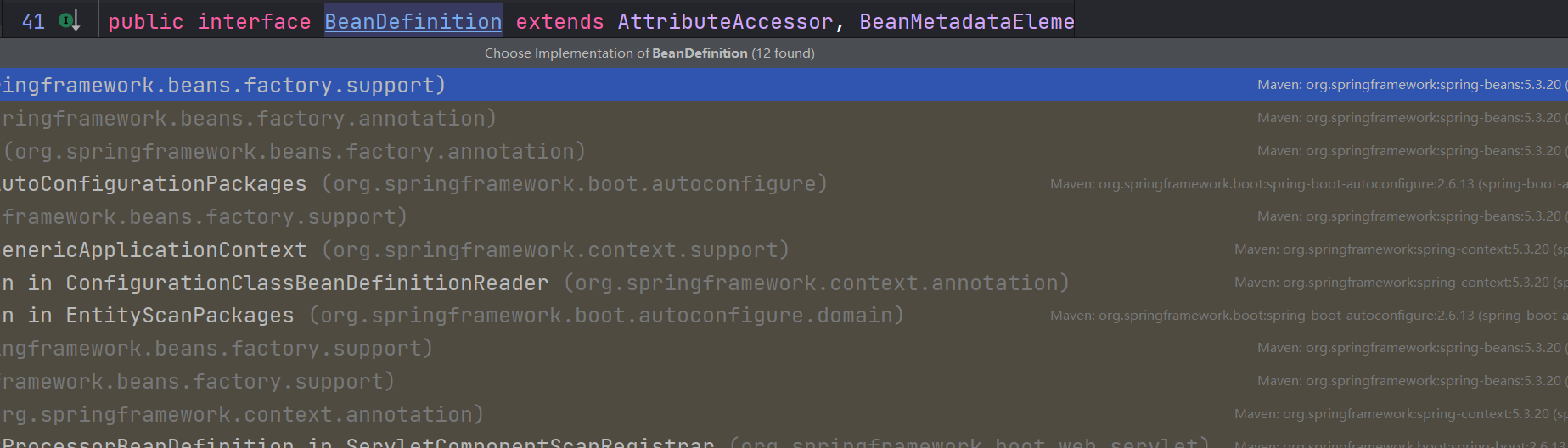Open the GenericApplicationContext implementation entry
1568x448 pixels.
[154, 250]
